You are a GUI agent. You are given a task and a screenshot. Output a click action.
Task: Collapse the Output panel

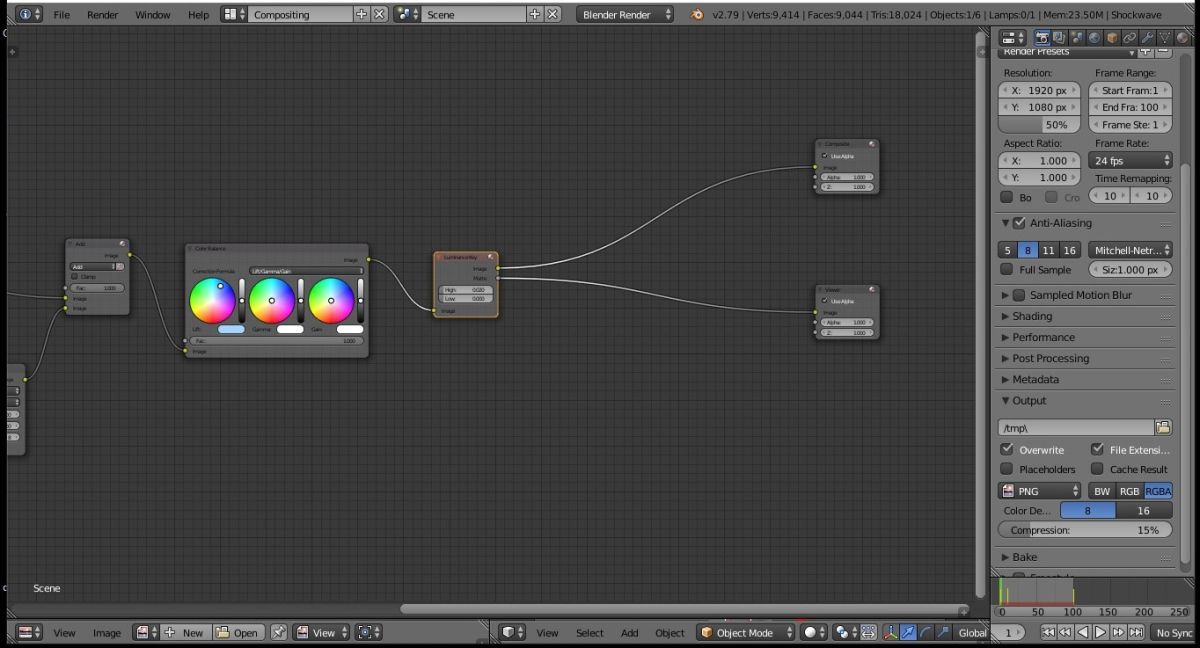[x=1029, y=400]
